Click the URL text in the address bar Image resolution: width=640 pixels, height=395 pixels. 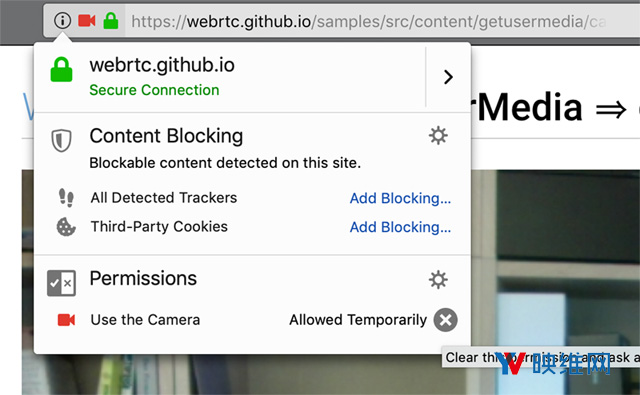[368, 21]
